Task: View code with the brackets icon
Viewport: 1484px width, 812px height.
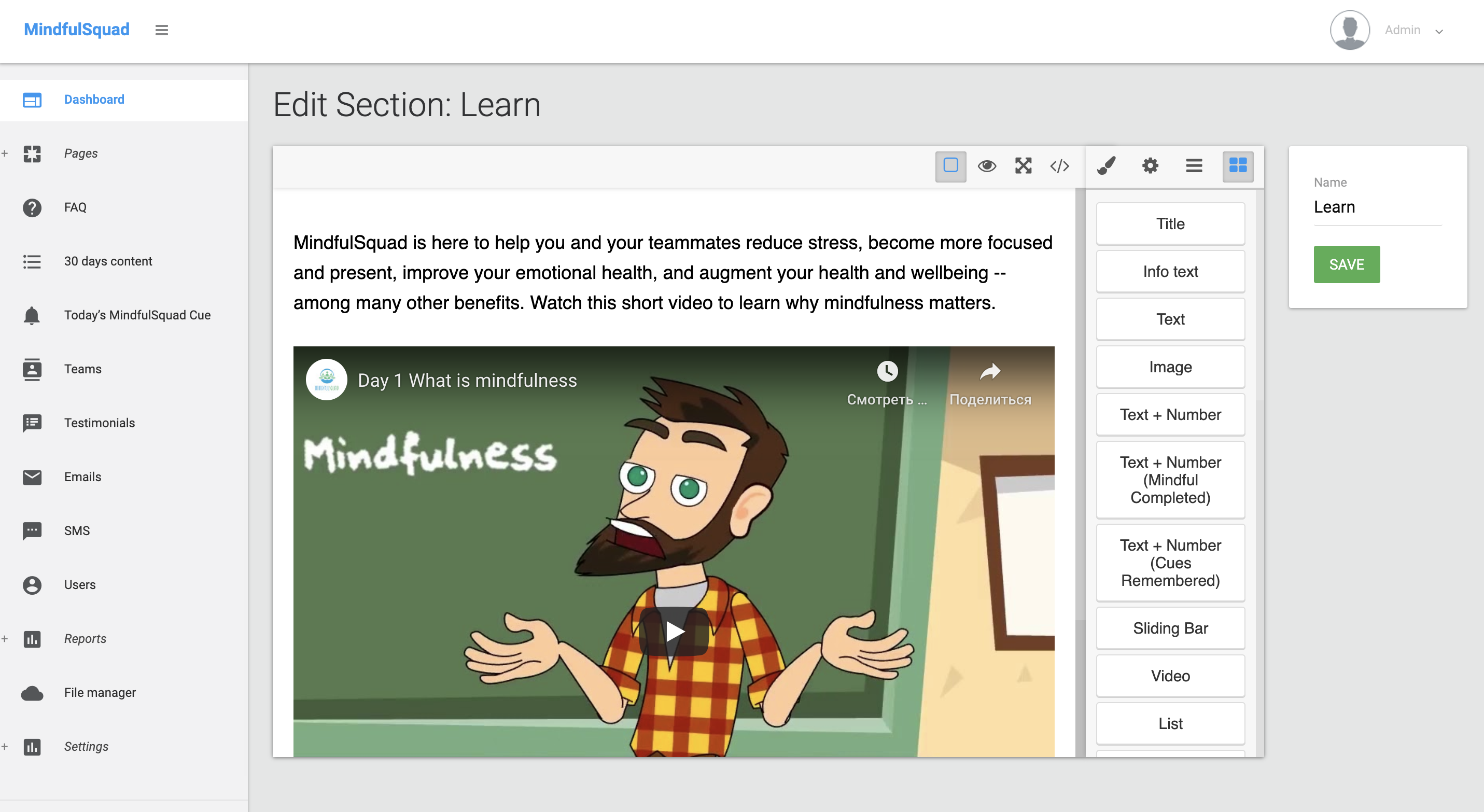Action: point(1059,166)
